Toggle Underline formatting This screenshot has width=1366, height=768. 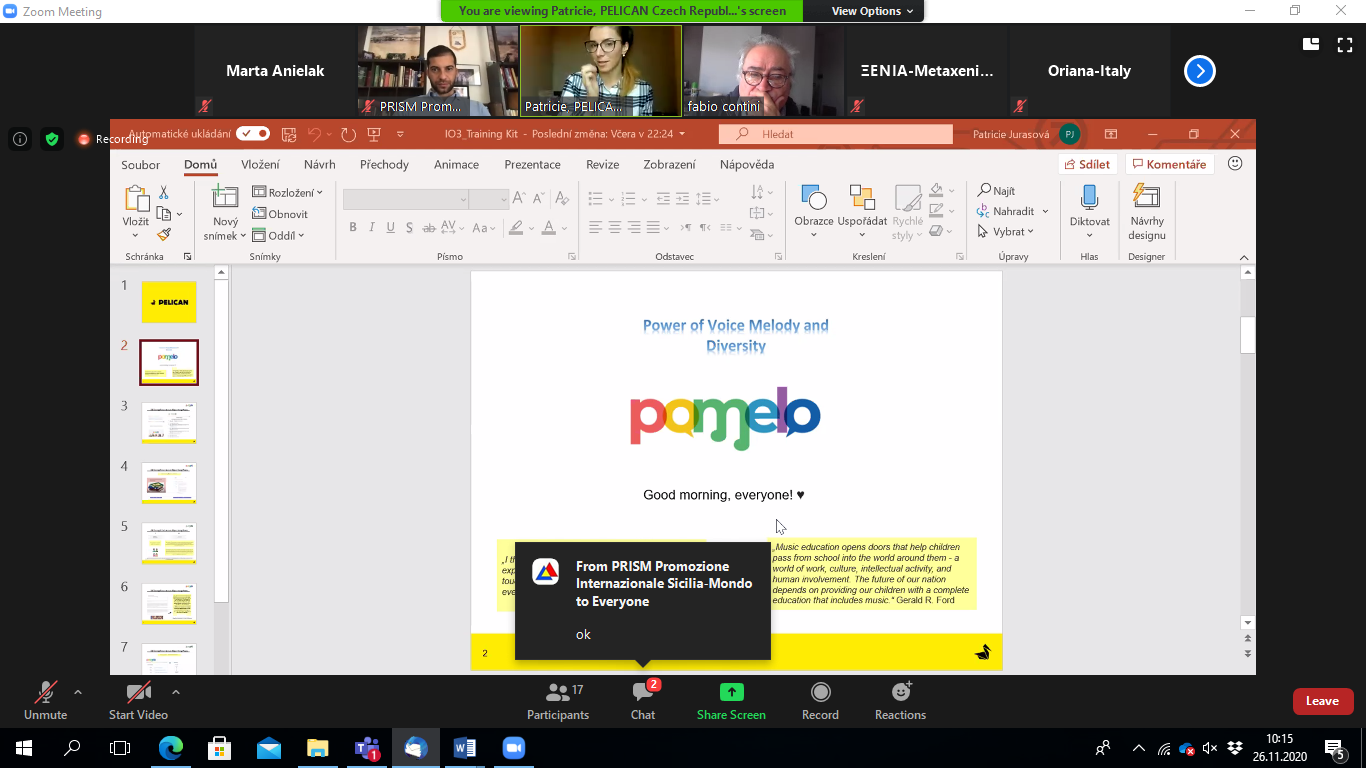[x=392, y=228]
